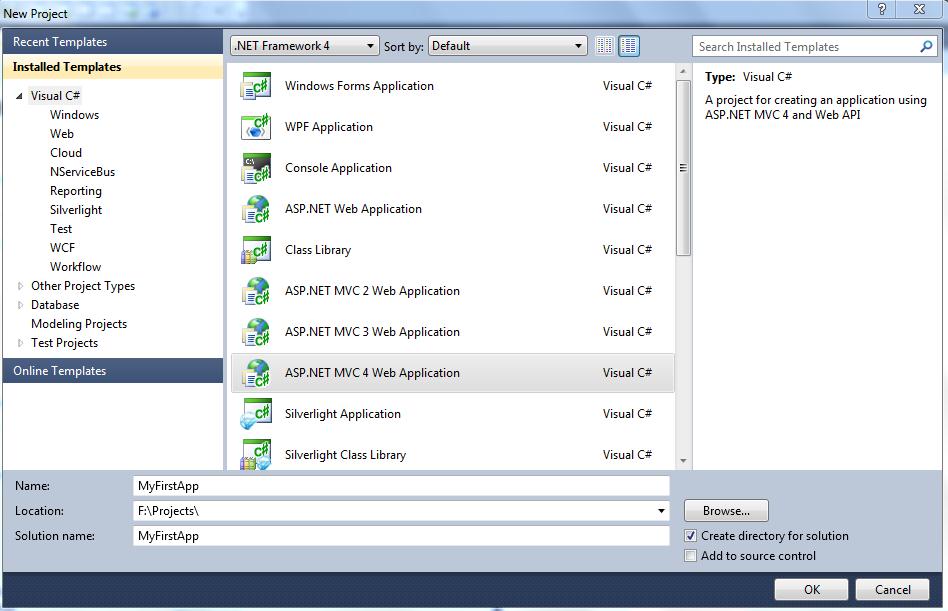
Task: Select the "ASP.NET MVC 3 Web Application" name
Action: click(x=372, y=332)
